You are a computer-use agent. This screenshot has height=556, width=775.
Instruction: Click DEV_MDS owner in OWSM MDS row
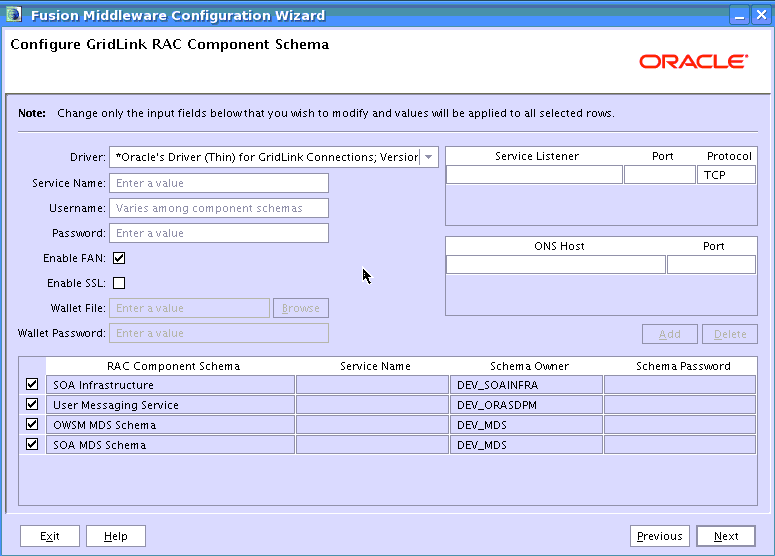526,425
